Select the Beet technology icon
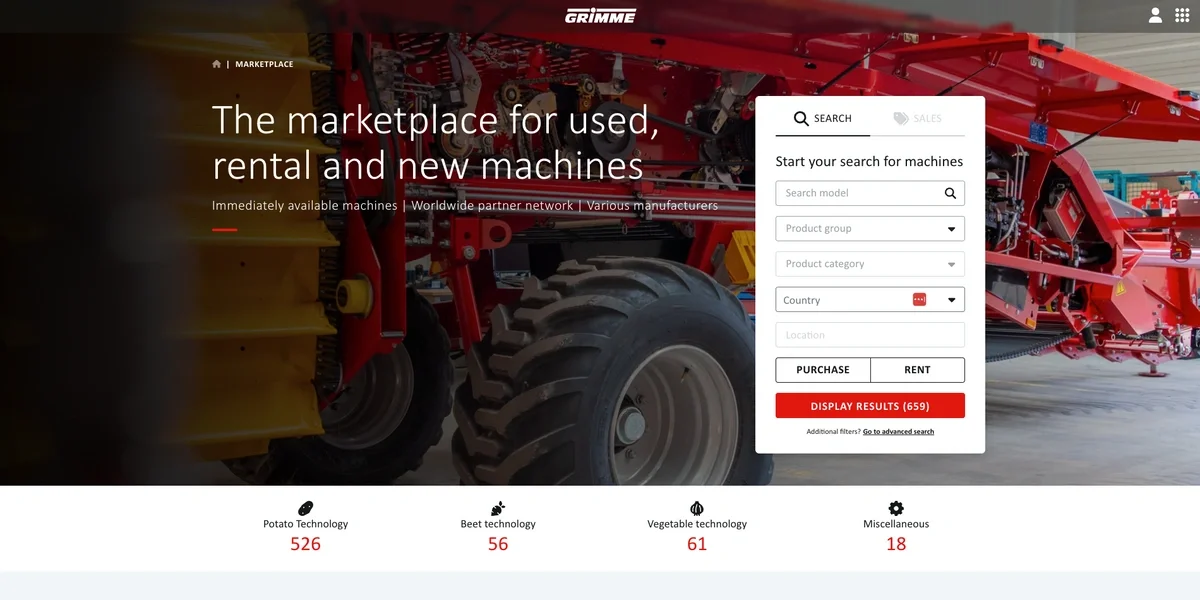1200x600 pixels. 498,508
